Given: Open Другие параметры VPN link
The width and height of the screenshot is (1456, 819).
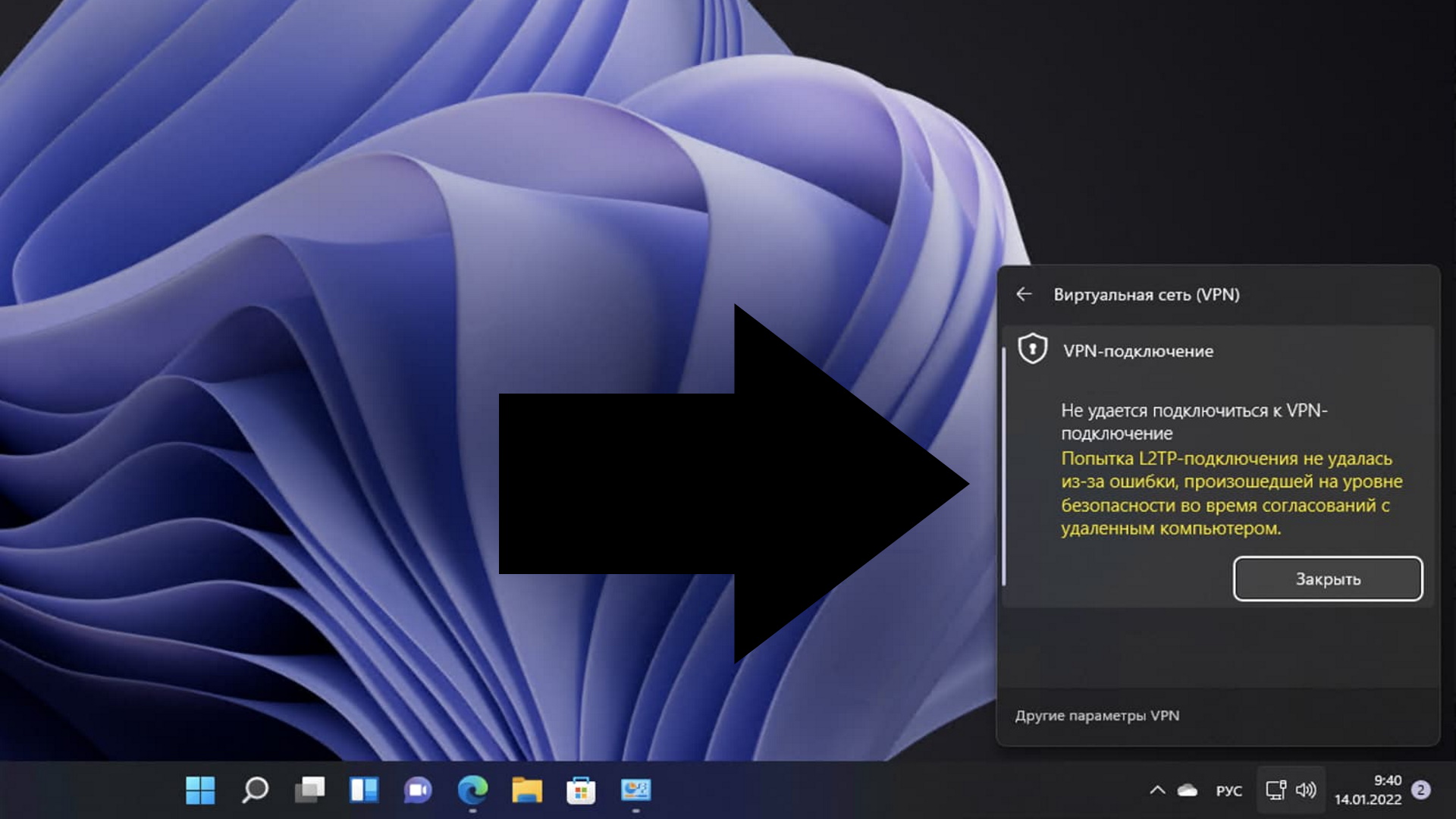Looking at the screenshot, I should (1097, 715).
